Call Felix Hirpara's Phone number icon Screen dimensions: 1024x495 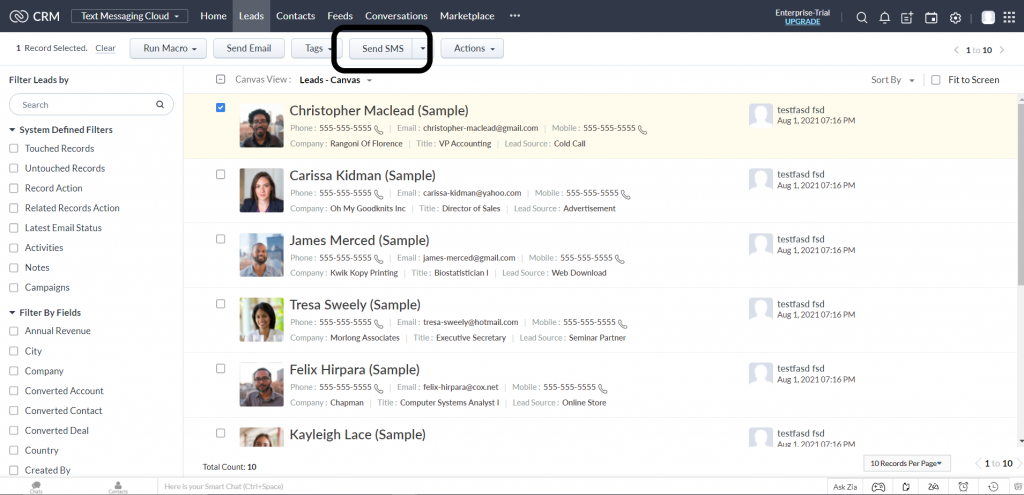379,388
